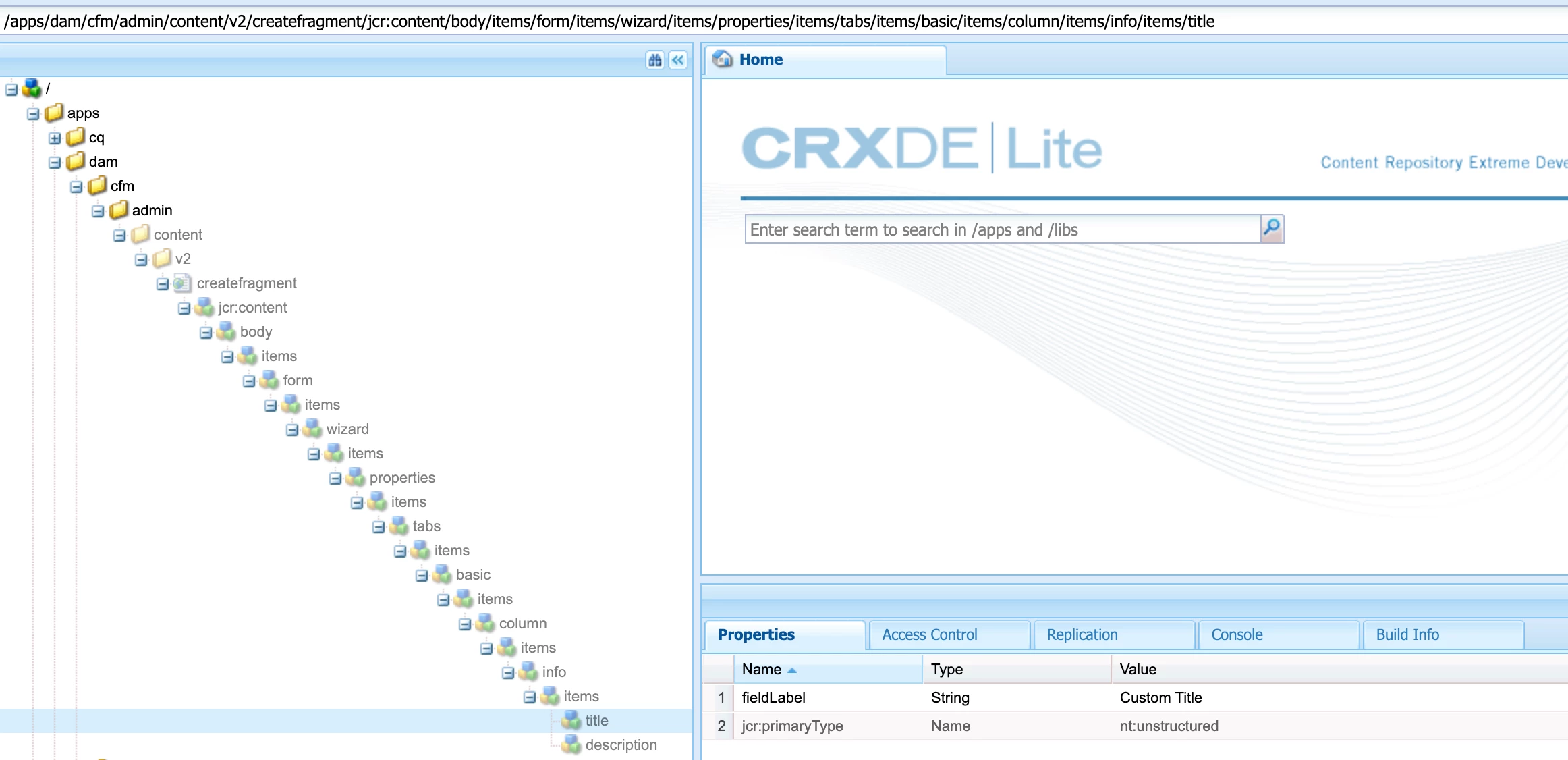Click the createfragment page node icon

pos(182,283)
